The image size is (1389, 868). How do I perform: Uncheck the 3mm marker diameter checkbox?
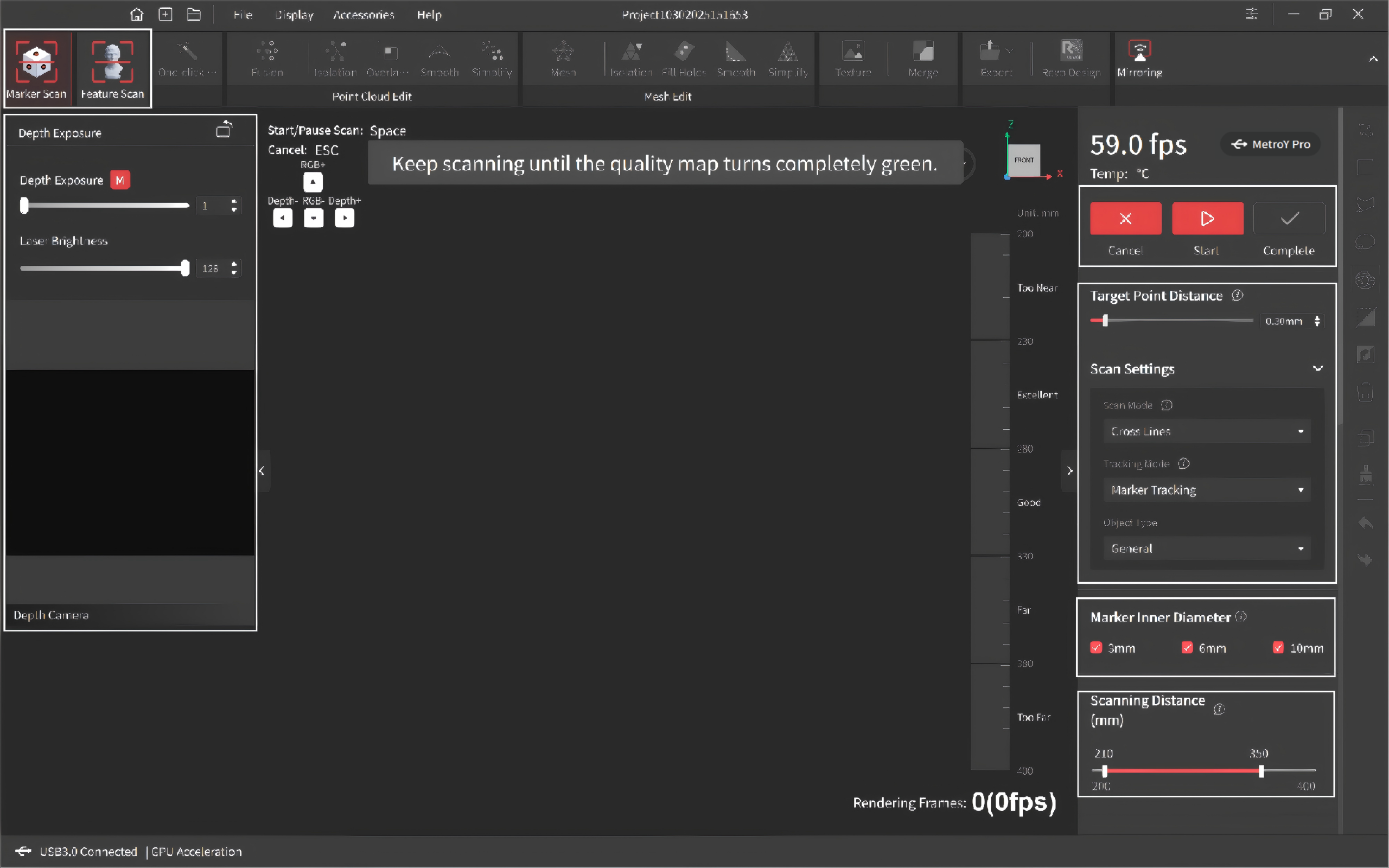[x=1096, y=648]
